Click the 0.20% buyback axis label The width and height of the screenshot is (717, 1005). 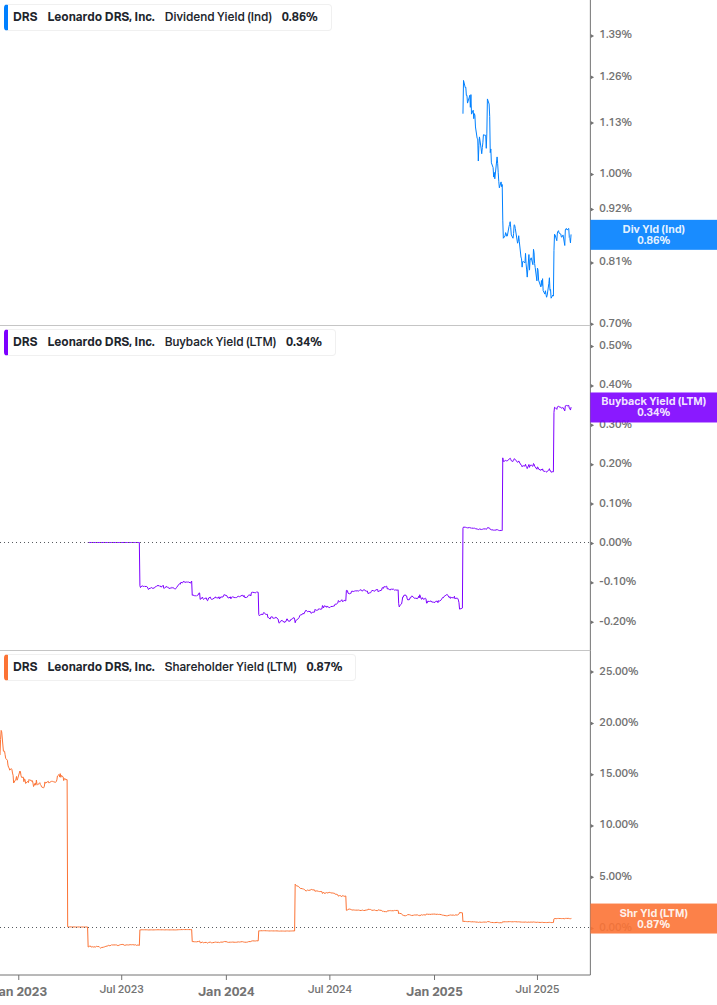(x=616, y=463)
